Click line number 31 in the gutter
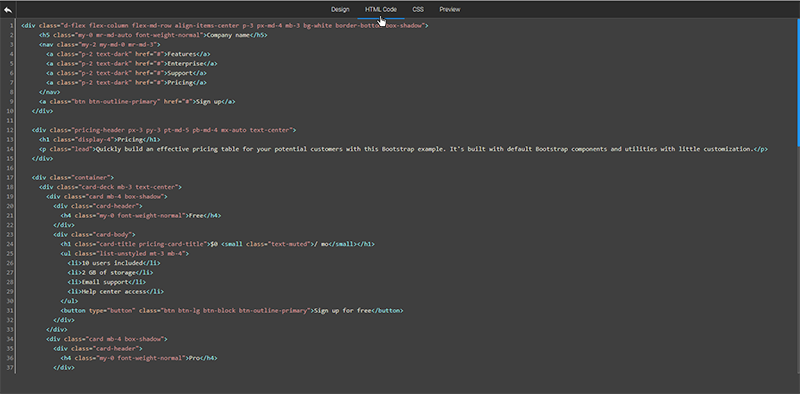The height and width of the screenshot is (394, 800). 11,310
